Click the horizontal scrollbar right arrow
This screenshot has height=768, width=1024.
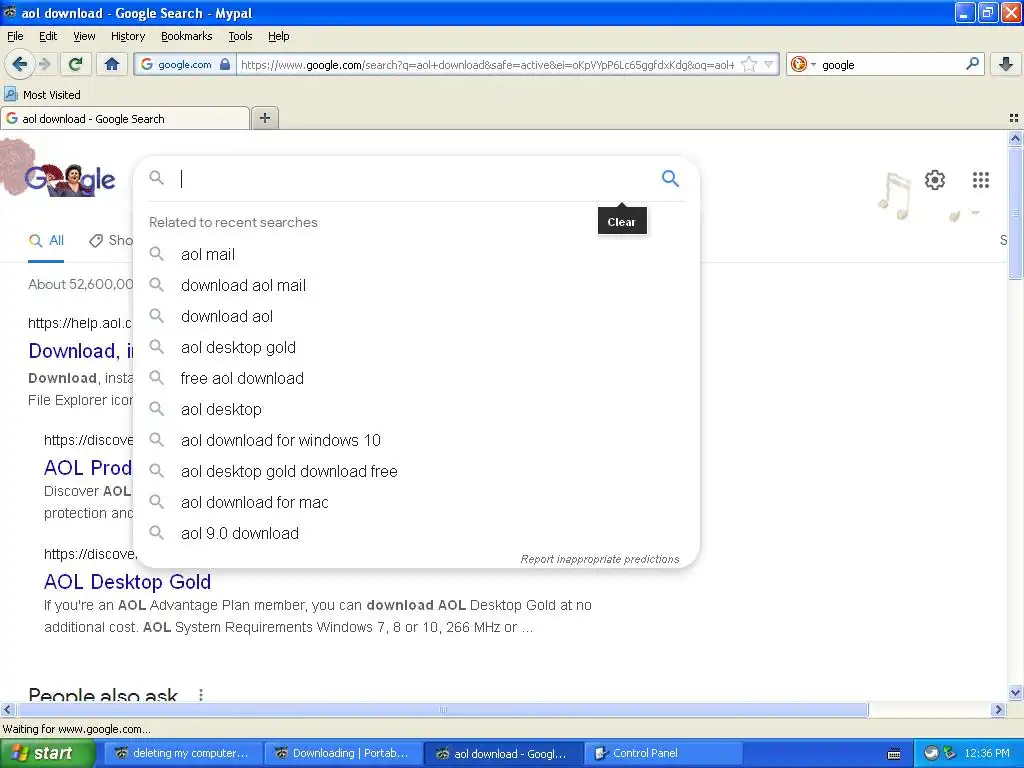pyautogui.click(x=998, y=709)
